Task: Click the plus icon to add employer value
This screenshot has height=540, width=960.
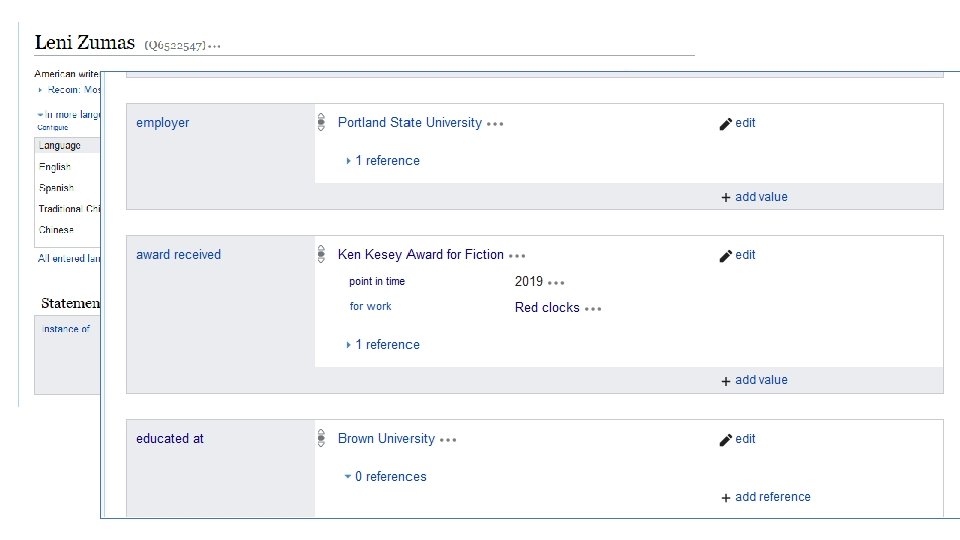Action: click(726, 197)
